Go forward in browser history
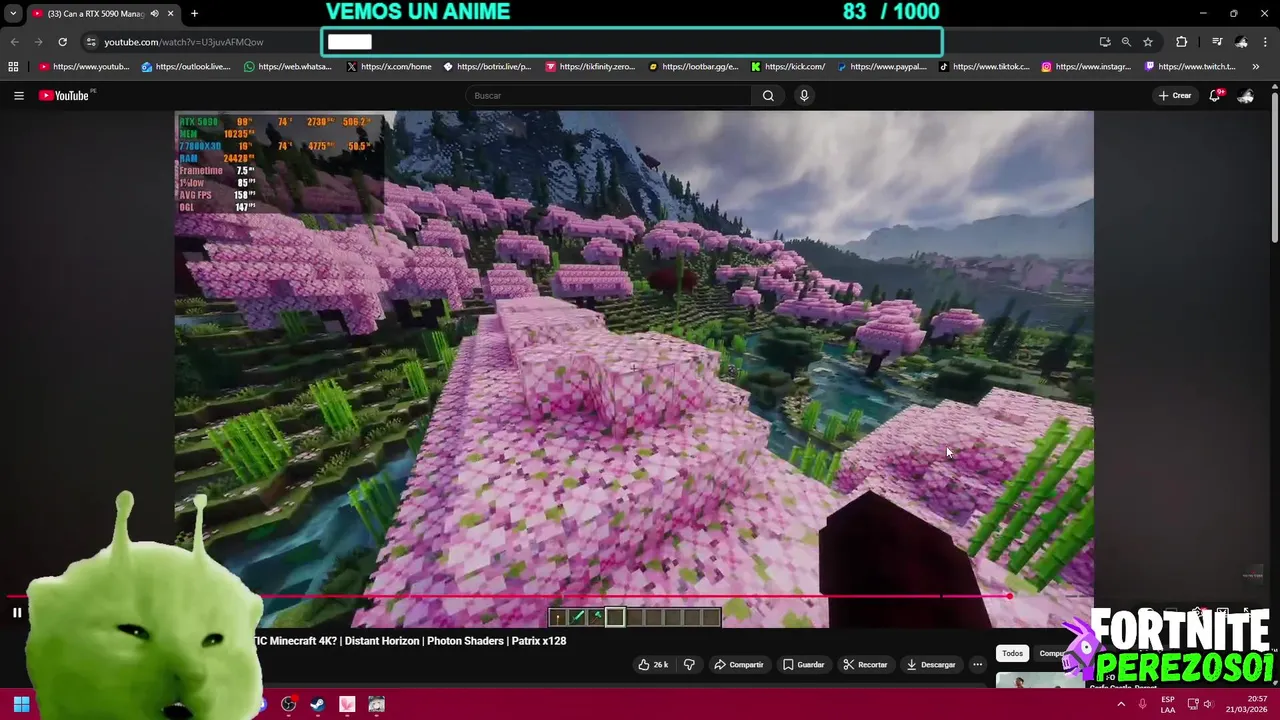The height and width of the screenshot is (720, 1280). tap(38, 42)
